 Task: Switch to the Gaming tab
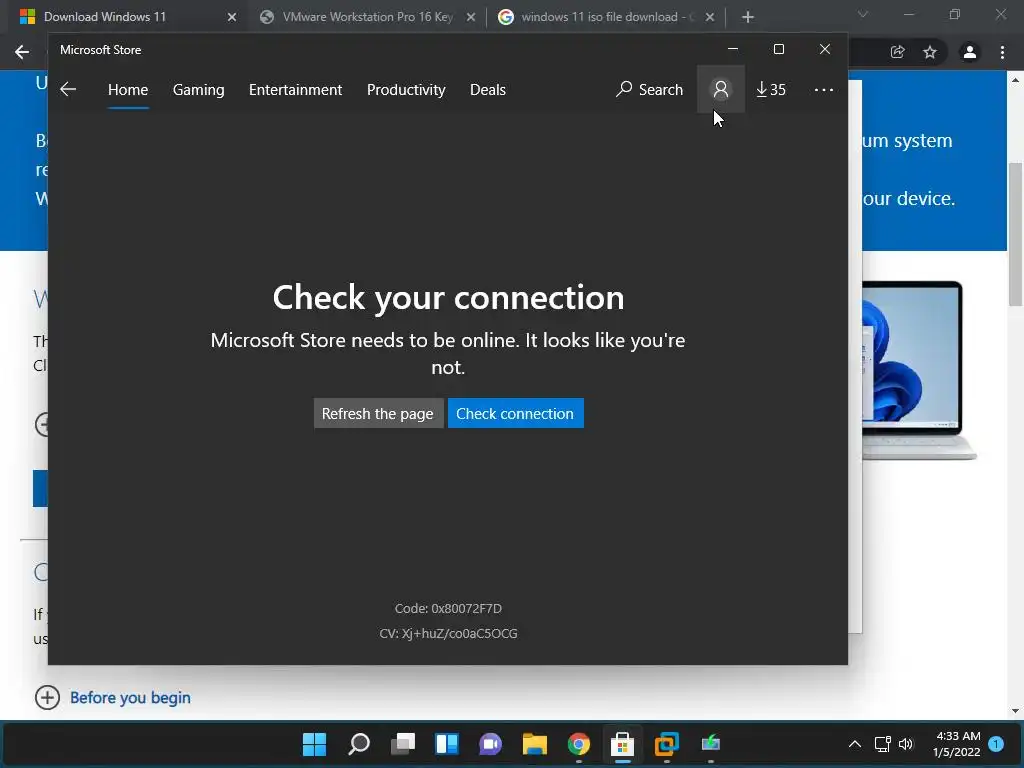(199, 89)
